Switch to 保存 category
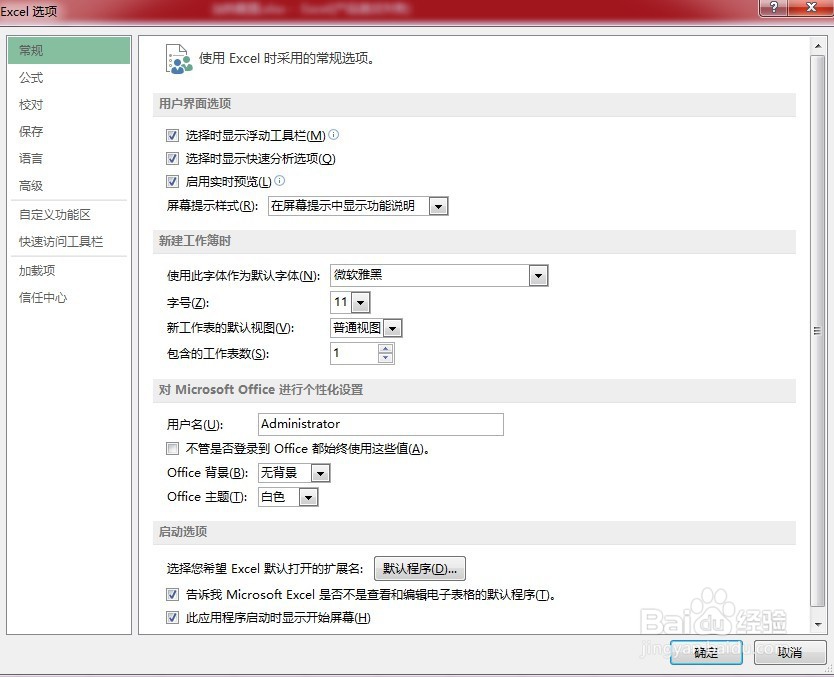The height and width of the screenshot is (677, 834). (69, 131)
